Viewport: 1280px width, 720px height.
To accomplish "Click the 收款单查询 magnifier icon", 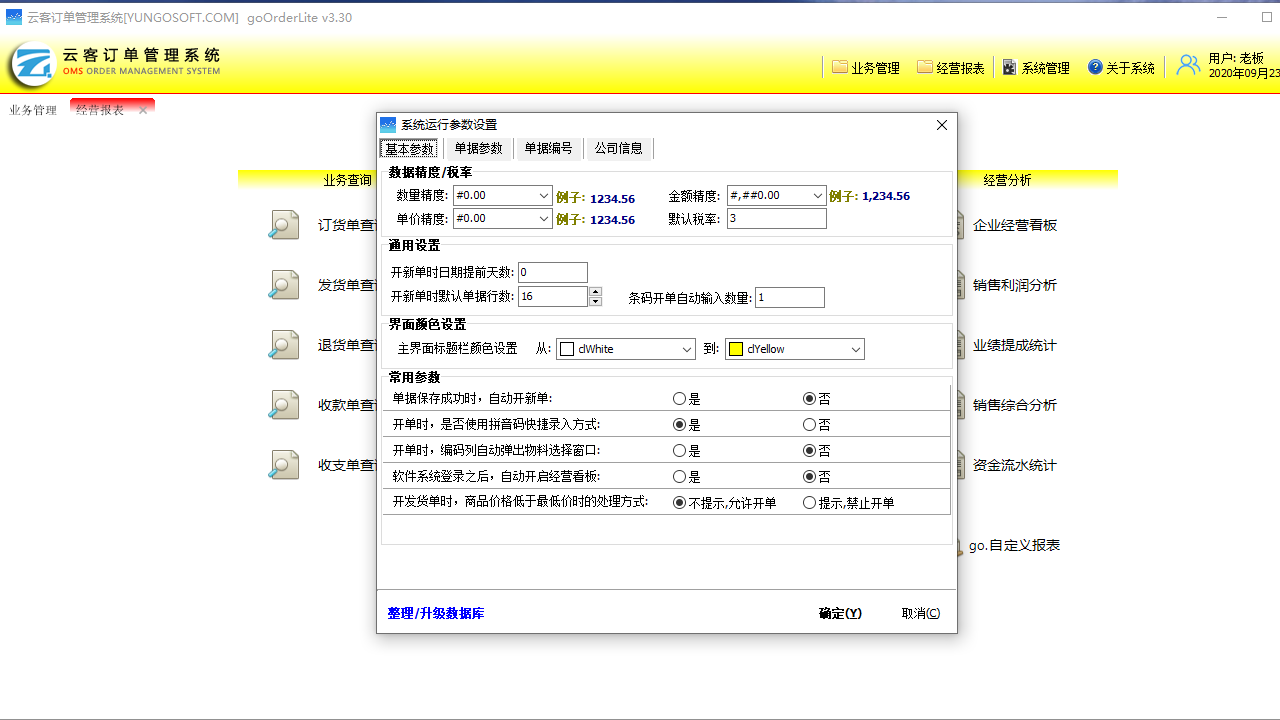I will pos(284,405).
